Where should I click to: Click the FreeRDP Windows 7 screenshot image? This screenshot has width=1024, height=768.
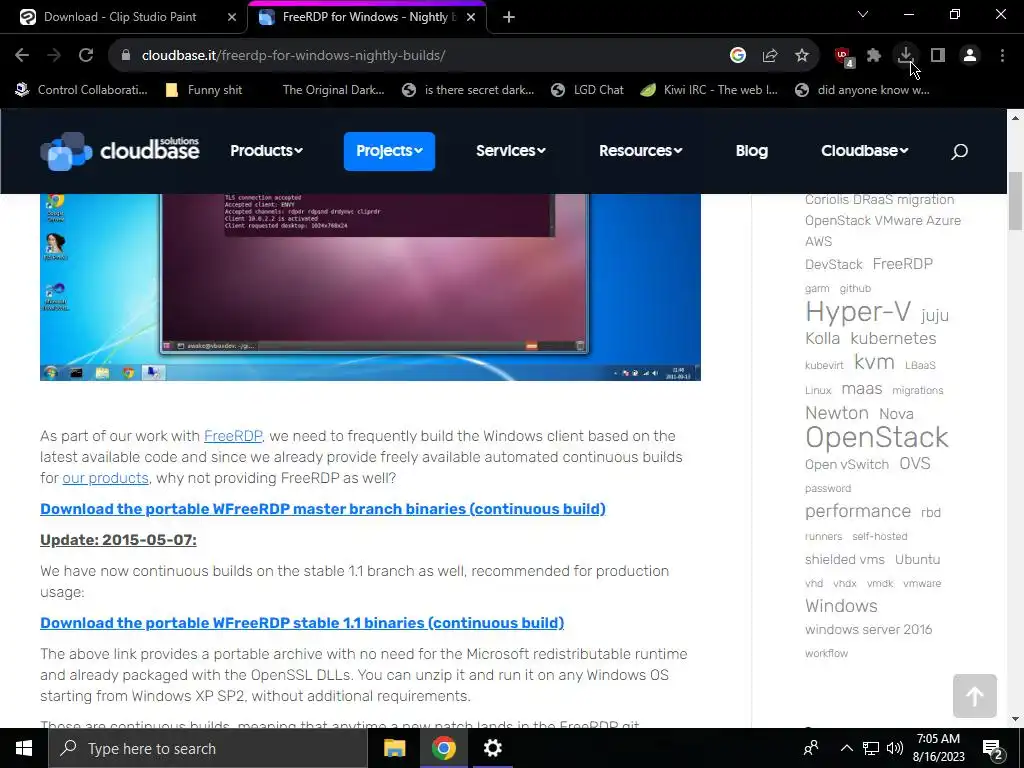370,287
